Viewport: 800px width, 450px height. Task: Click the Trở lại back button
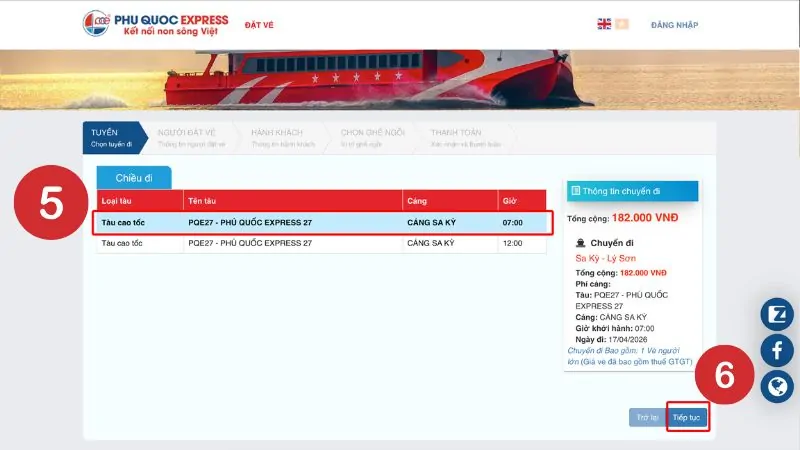click(x=647, y=417)
